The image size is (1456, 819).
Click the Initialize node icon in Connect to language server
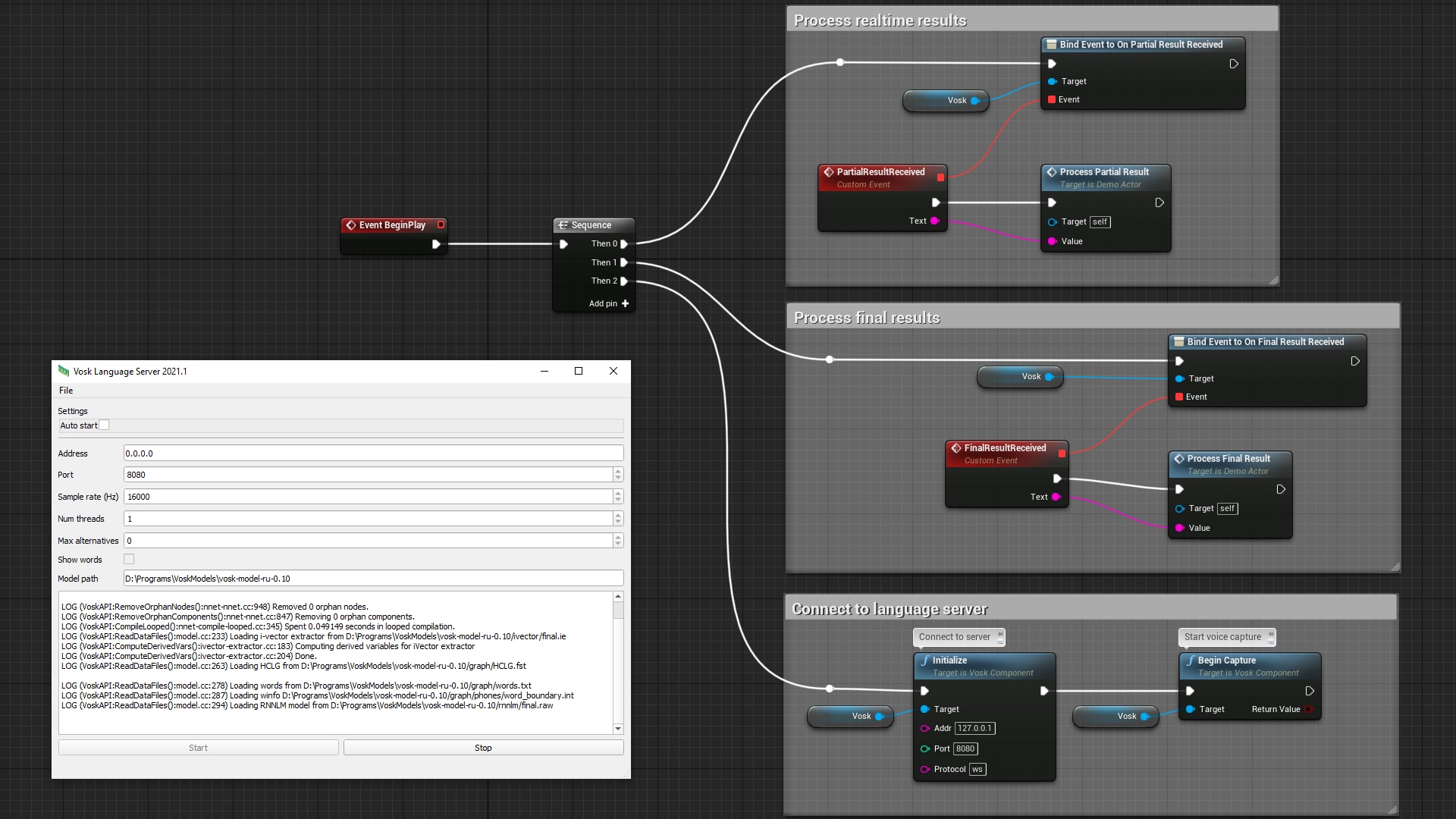click(923, 660)
